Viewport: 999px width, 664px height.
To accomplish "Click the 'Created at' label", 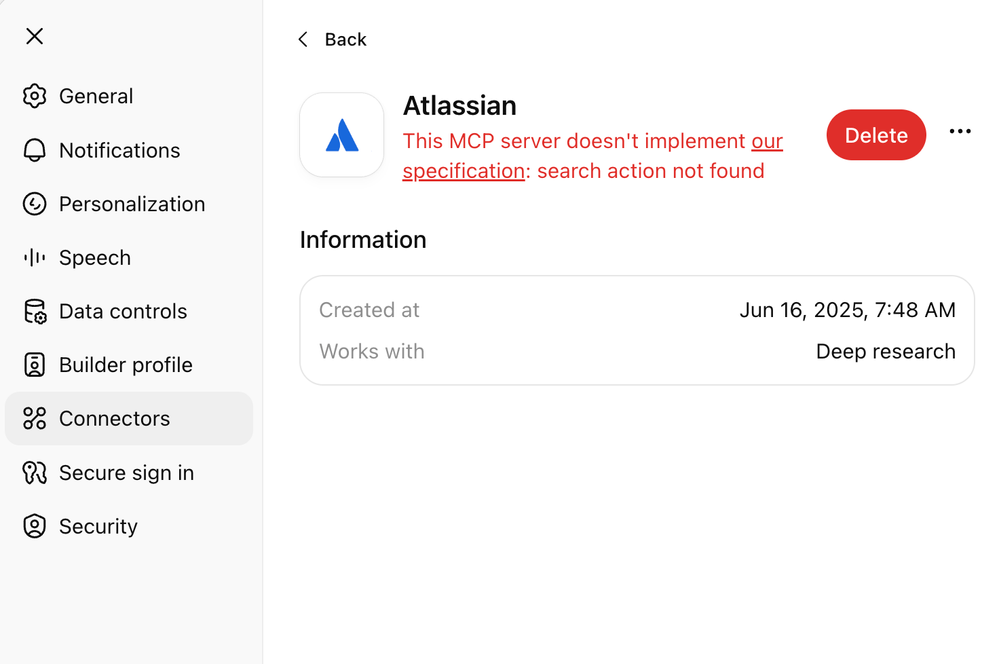I will (x=369, y=310).
